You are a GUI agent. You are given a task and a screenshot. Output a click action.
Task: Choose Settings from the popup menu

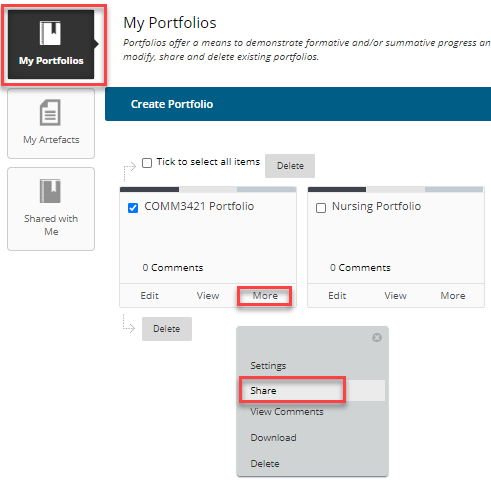point(268,366)
